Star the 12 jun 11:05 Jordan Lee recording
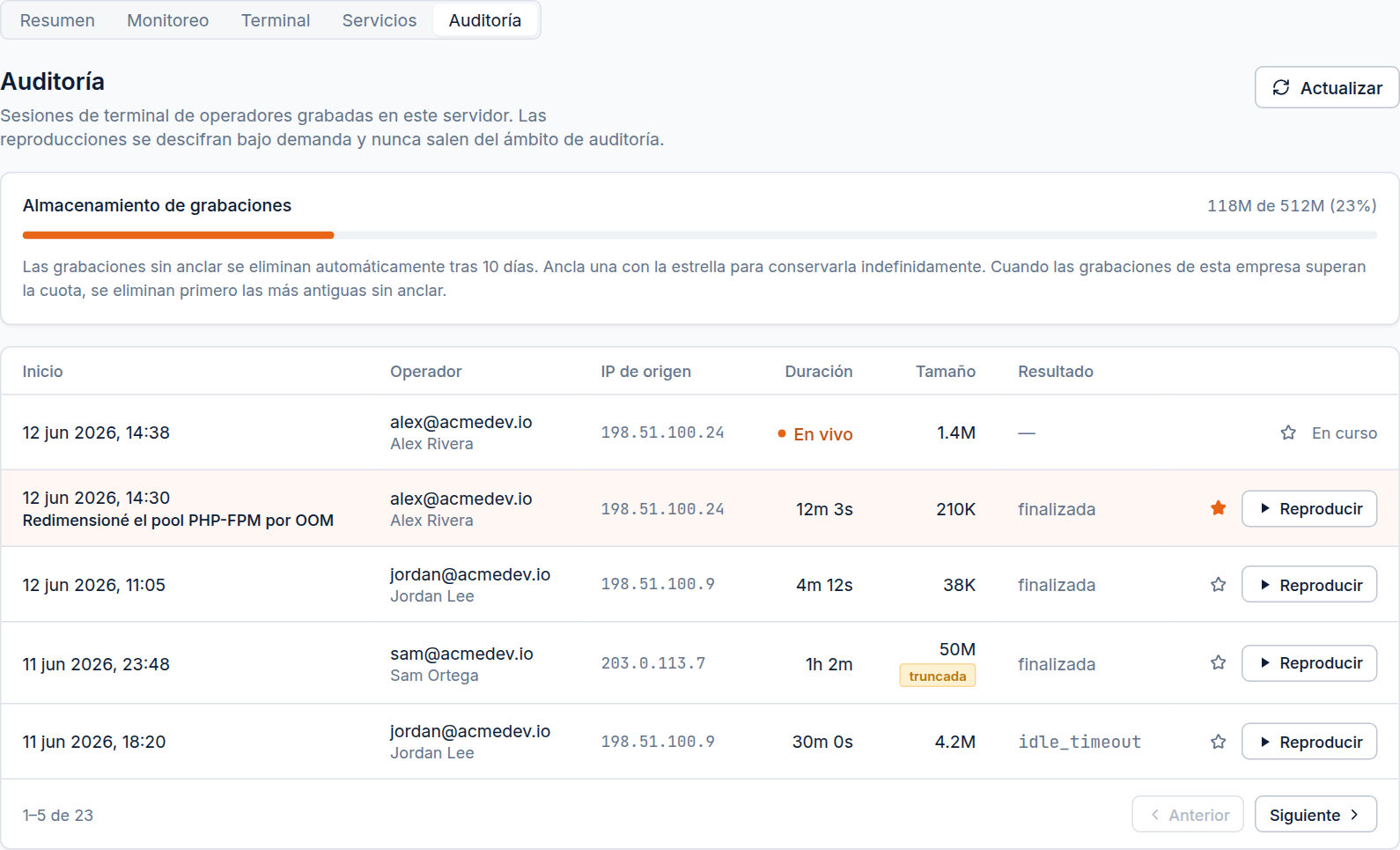Screen dimensions: 1400x850 click(1219, 585)
